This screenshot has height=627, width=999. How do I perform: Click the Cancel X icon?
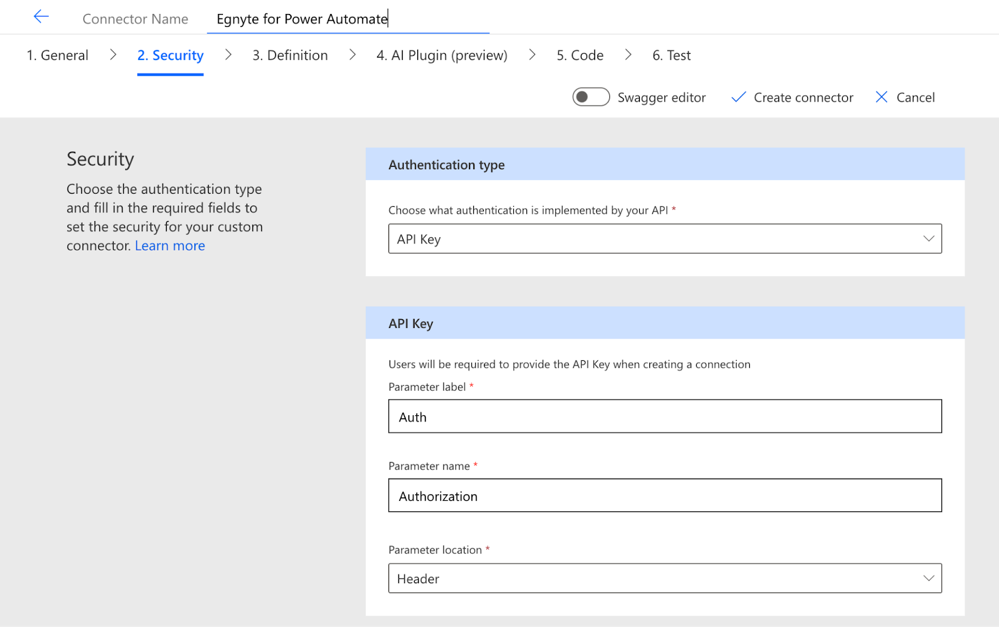tap(881, 97)
